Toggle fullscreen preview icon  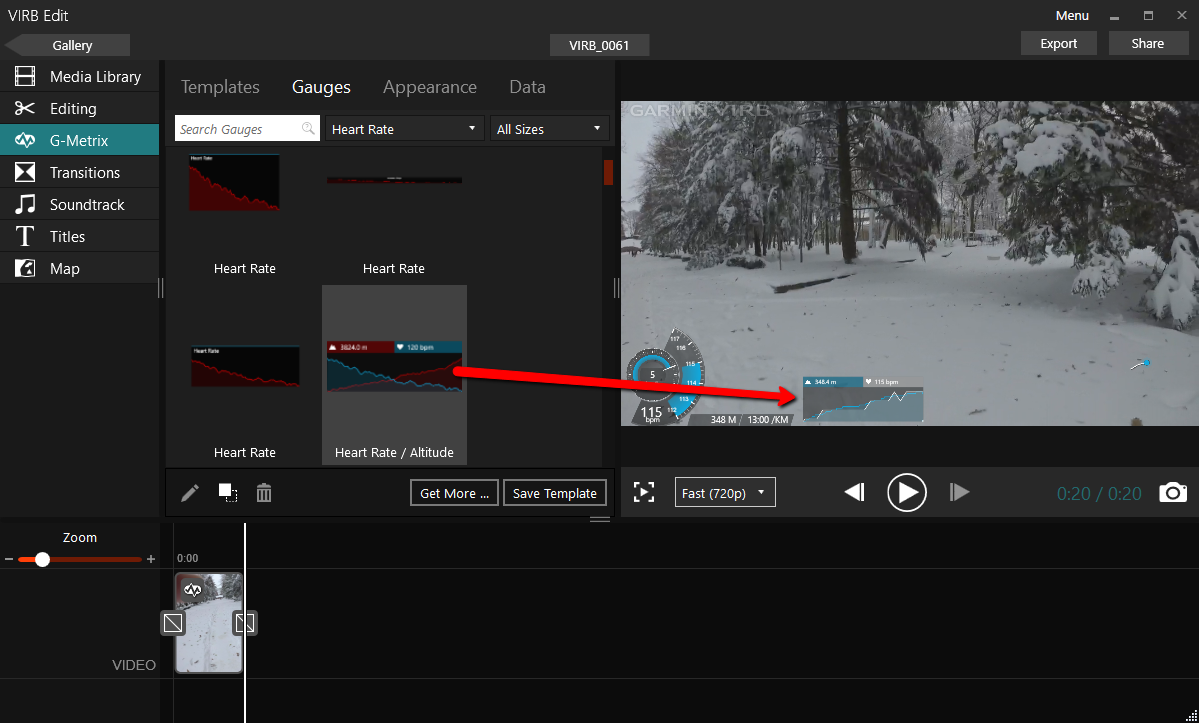pyautogui.click(x=644, y=492)
